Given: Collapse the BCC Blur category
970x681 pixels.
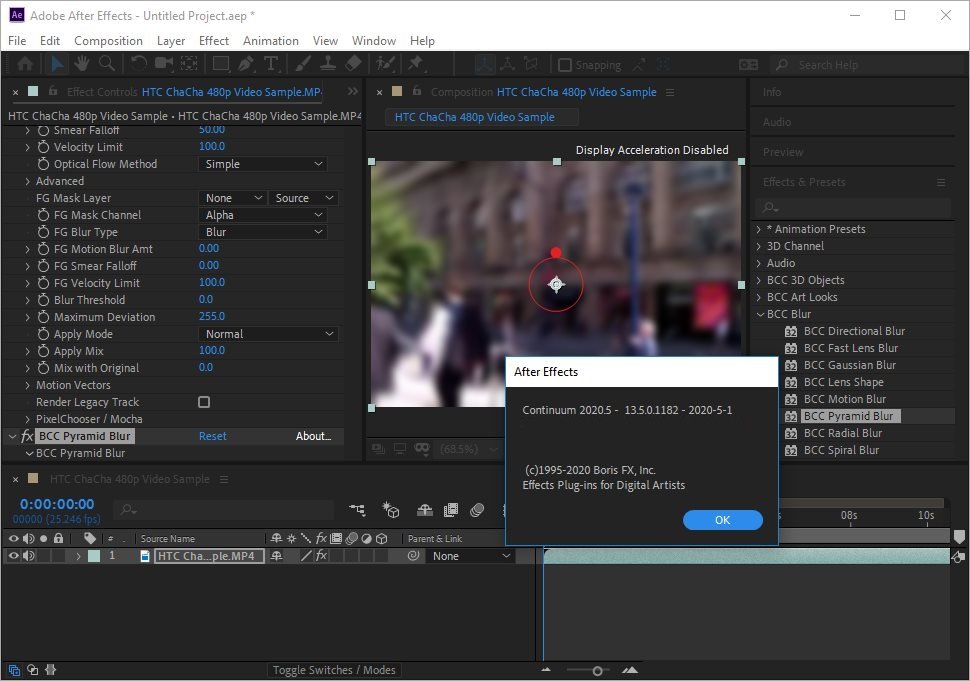Looking at the screenshot, I should 761,313.
